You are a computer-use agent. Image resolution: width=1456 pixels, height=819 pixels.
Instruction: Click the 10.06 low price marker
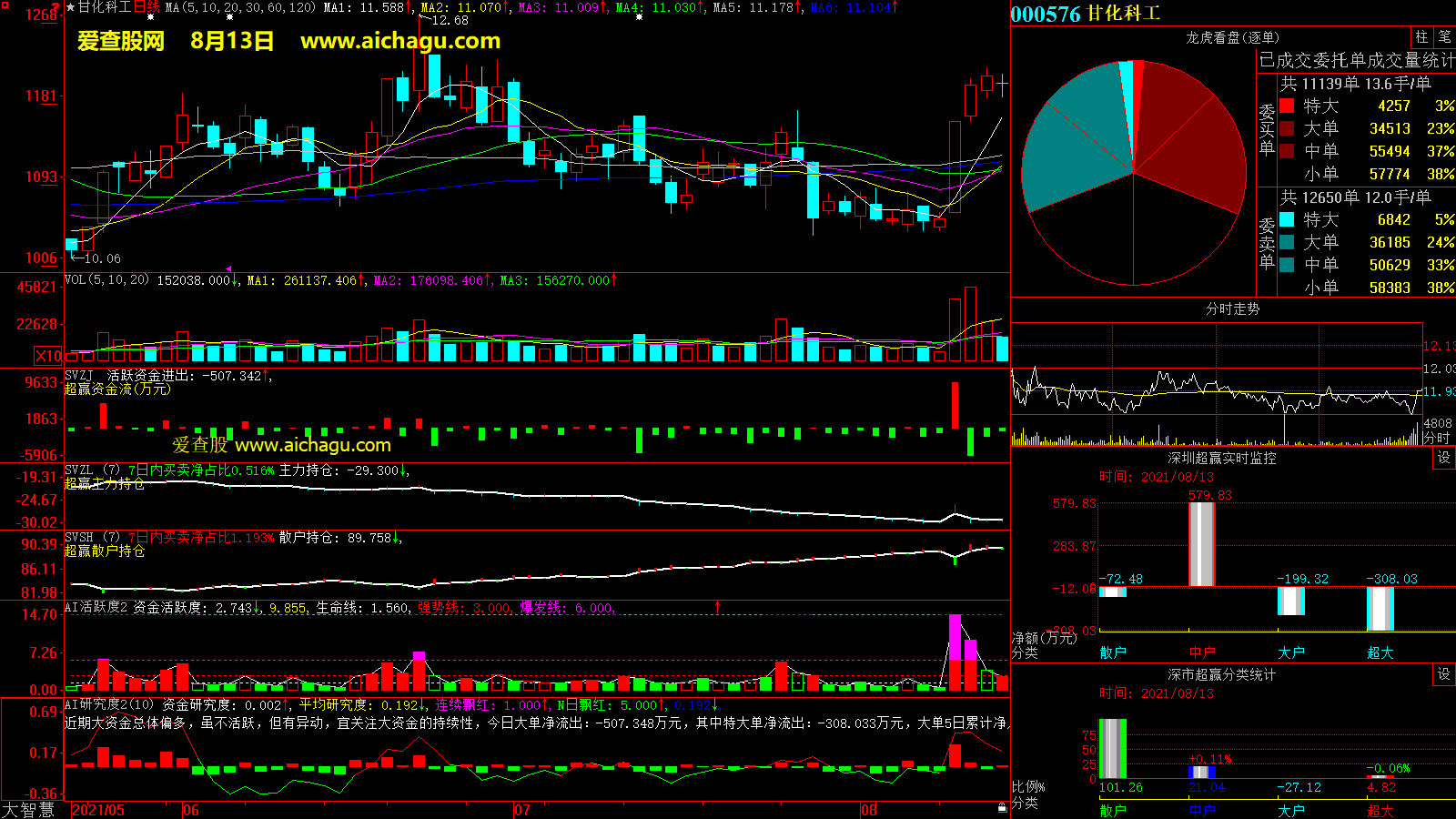pyautogui.click(x=101, y=258)
